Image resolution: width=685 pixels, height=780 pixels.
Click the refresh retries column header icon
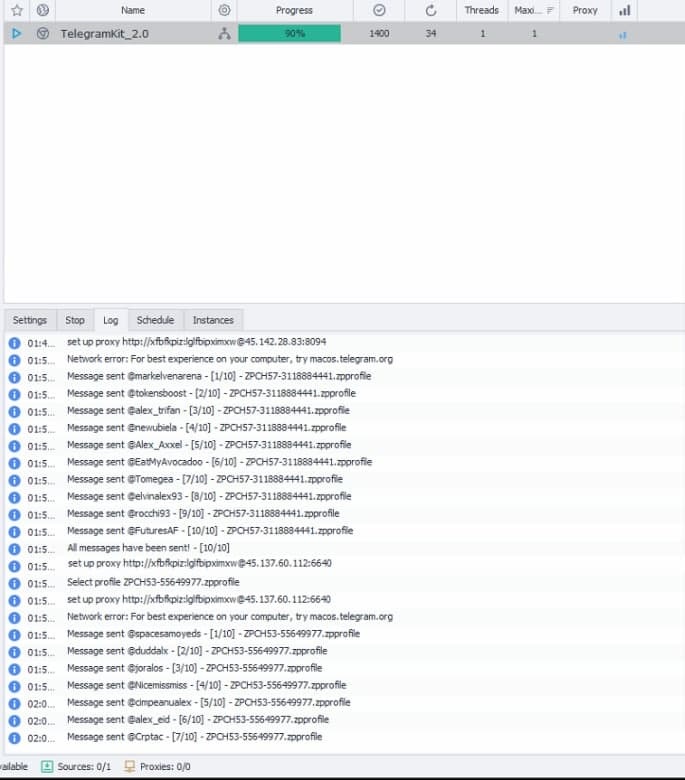click(431, 10)
